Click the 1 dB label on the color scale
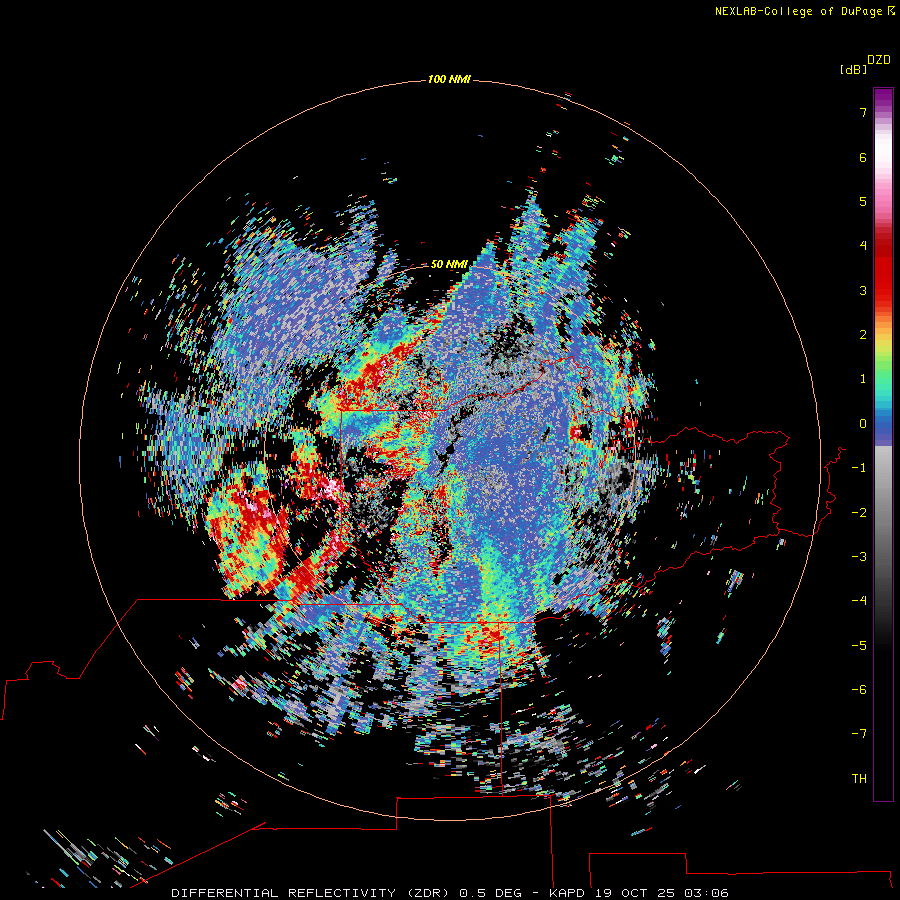The height and width of the screenshot is (900, 900). tap(863, 379)
